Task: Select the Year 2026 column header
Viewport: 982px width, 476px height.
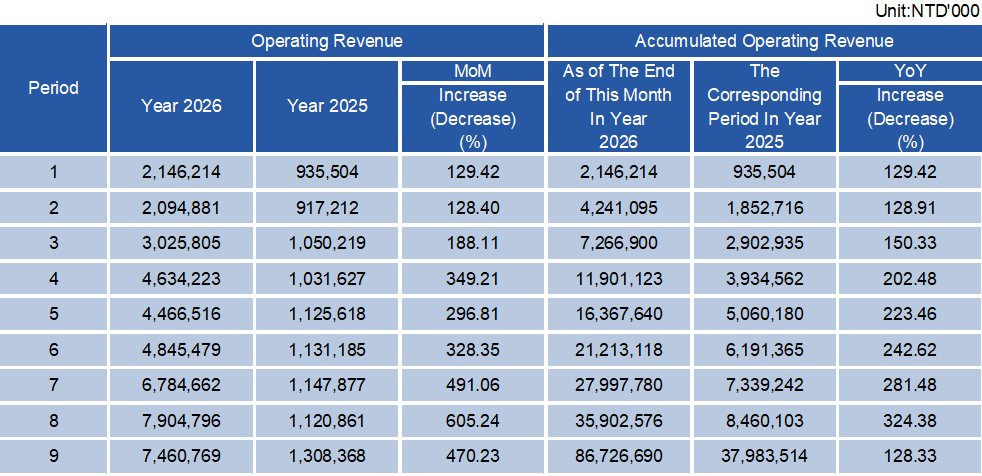Action: 182,106
